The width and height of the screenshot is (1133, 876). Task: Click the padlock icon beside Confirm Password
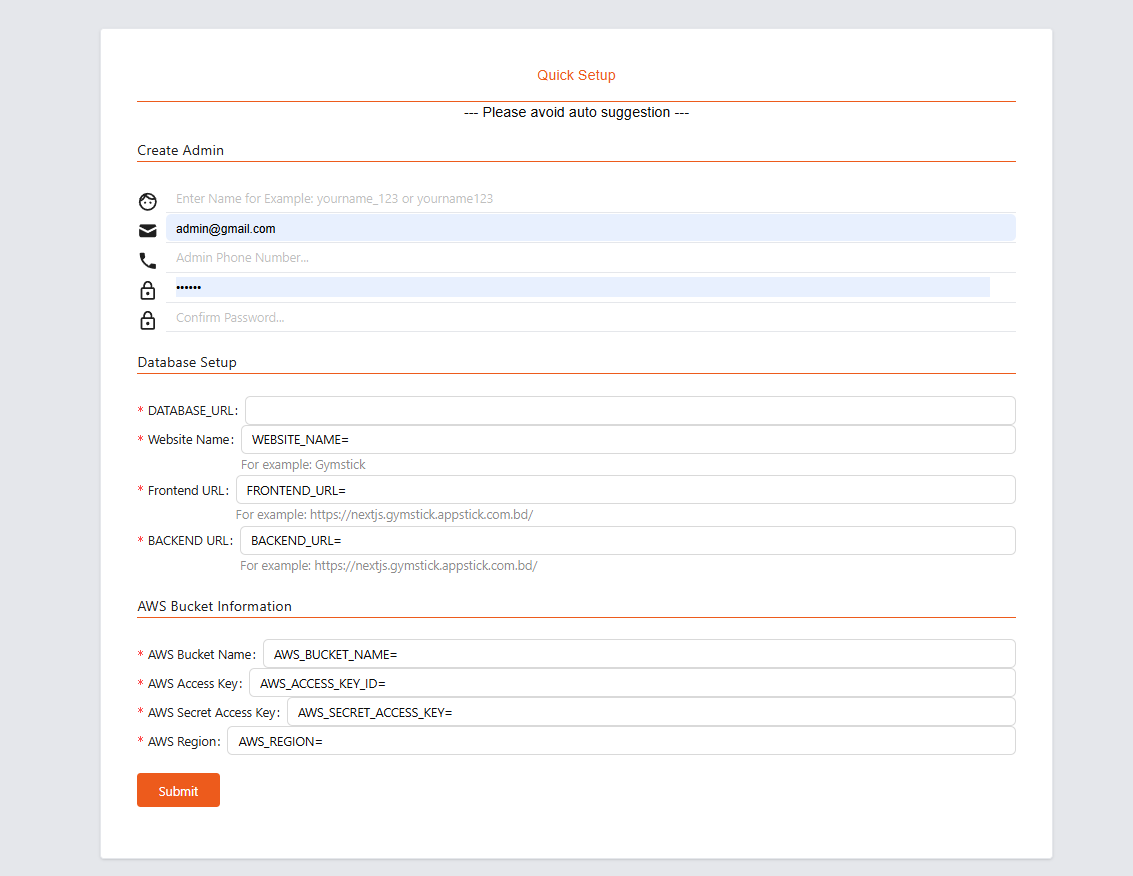coord(148,320)
